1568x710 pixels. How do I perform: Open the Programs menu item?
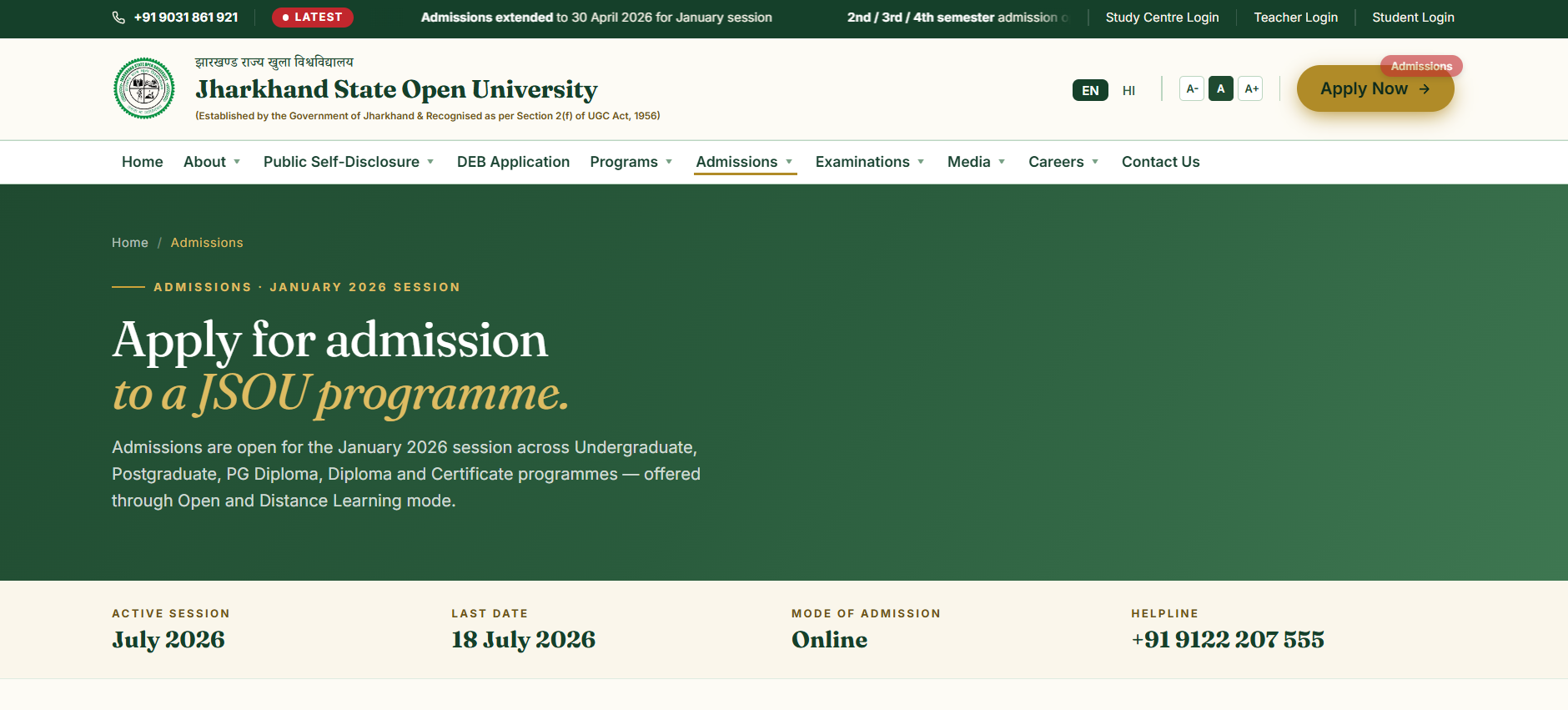pyautogui.click(x=624, y=162)
